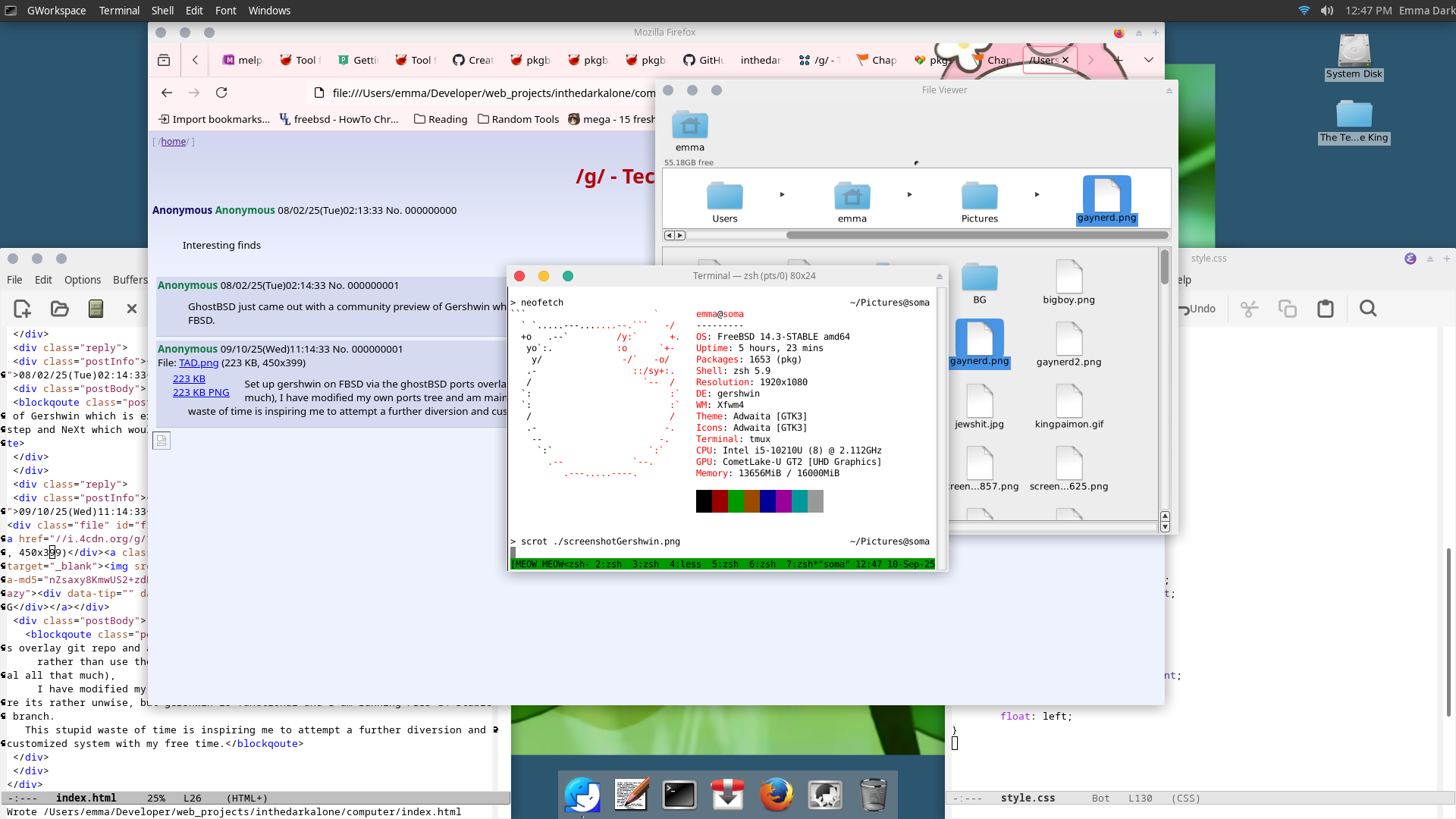Expand the Firefox list all tabs chevron
This screenshot has height=819, width=1456.
[x=1148, y=60]
